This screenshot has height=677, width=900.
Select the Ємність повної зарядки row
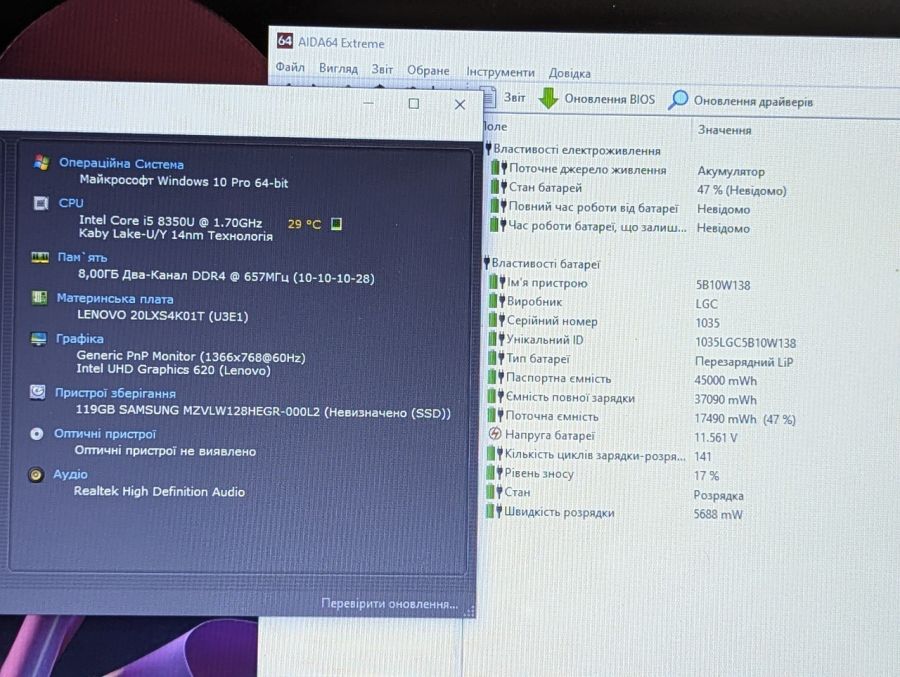click(x=622, y=398)
